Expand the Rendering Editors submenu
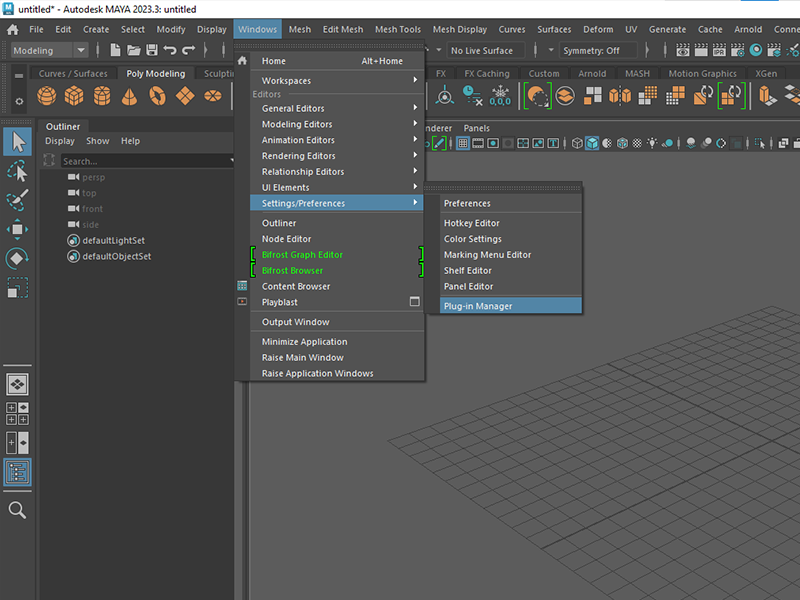Viewport: 800px width, 600px height. [337, 156]
